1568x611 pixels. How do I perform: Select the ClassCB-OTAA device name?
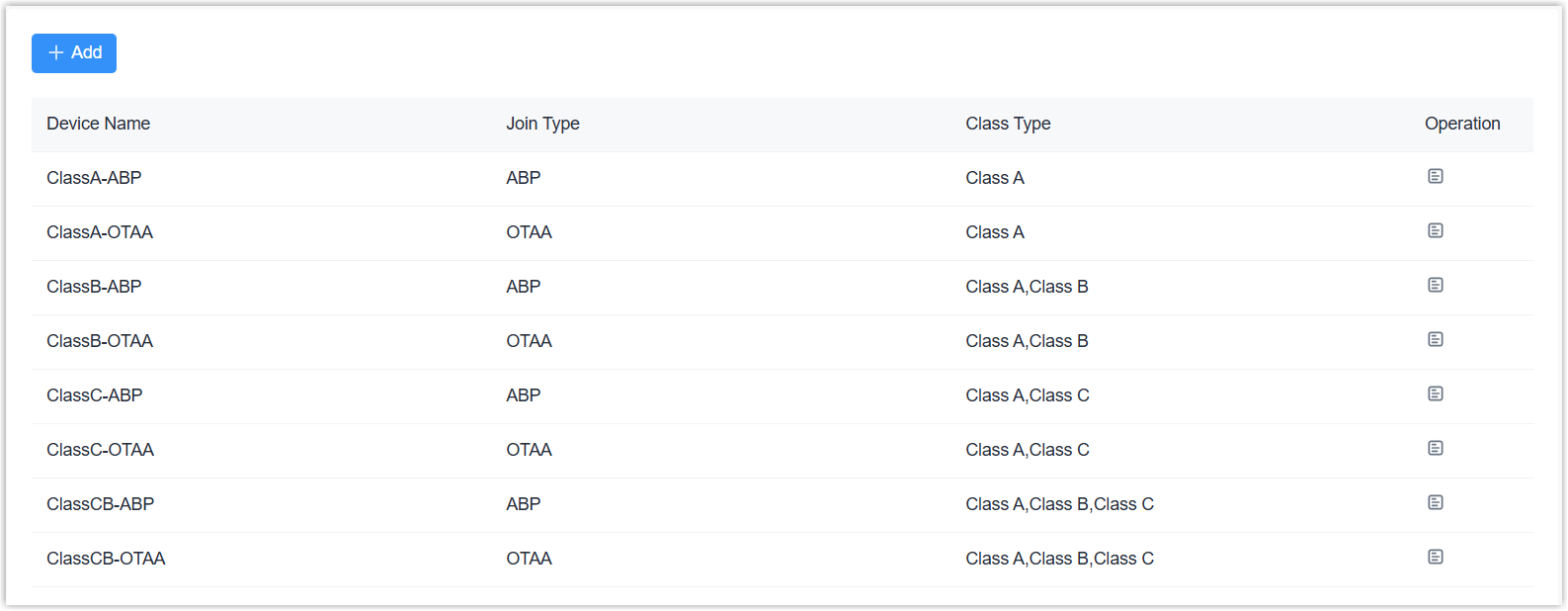pyautogui.click(x=106, y=559)
